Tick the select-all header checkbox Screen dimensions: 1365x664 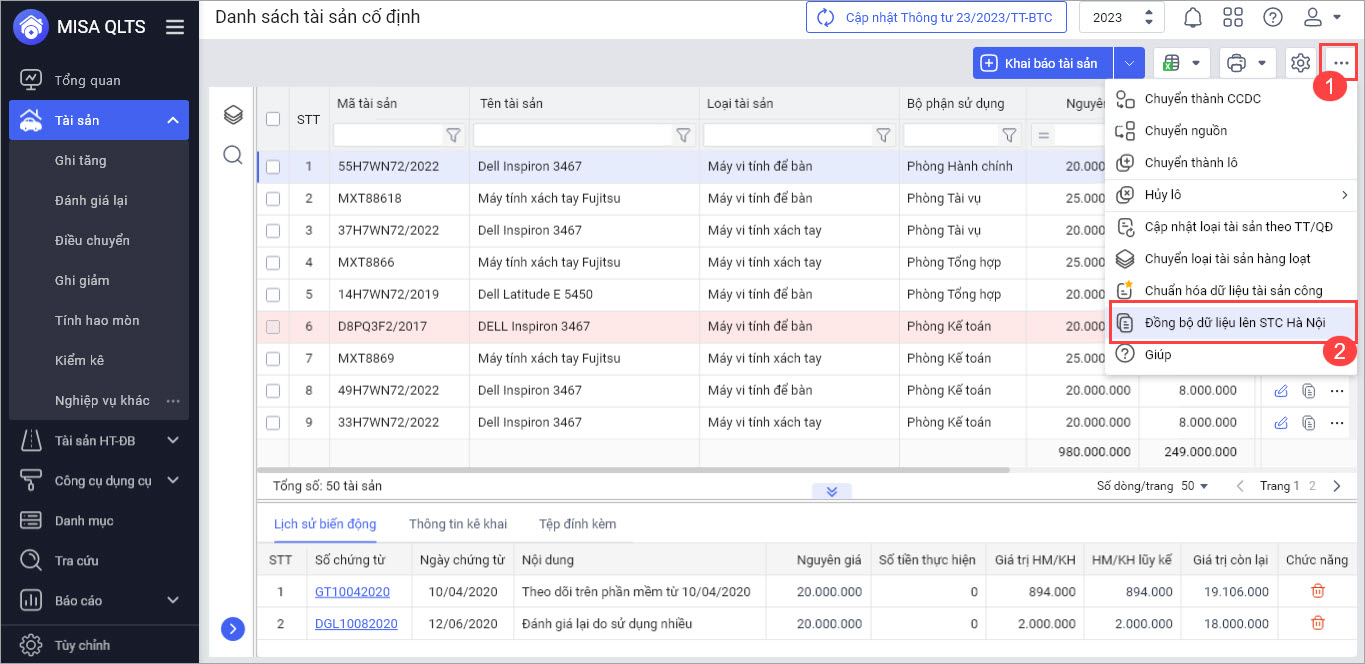coord(273,119)
